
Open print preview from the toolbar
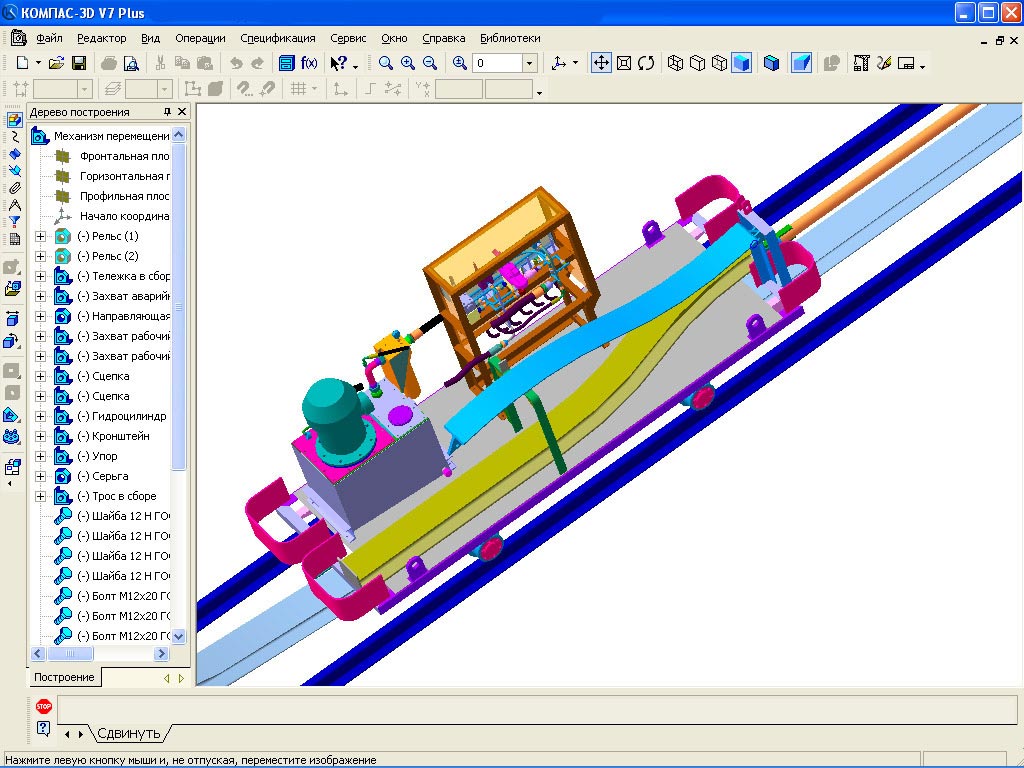(131, 63)
